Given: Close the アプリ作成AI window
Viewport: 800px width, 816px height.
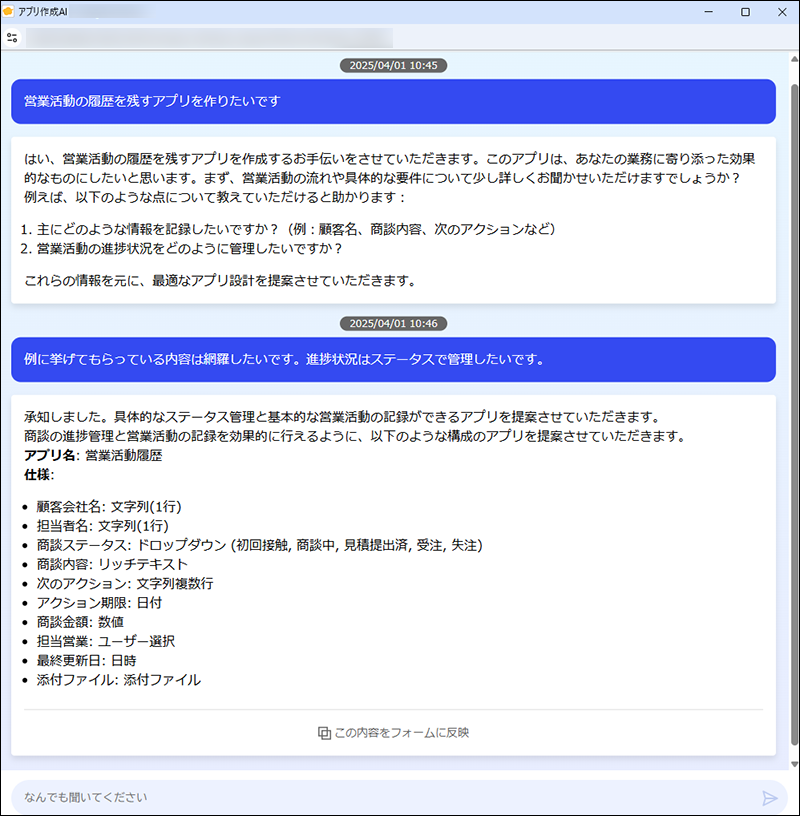Looking at the screenshot, I should coord(782,11).
